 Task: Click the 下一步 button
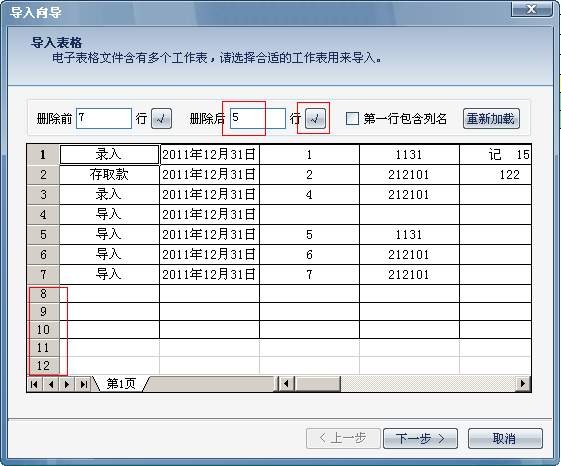click(420, 438)
